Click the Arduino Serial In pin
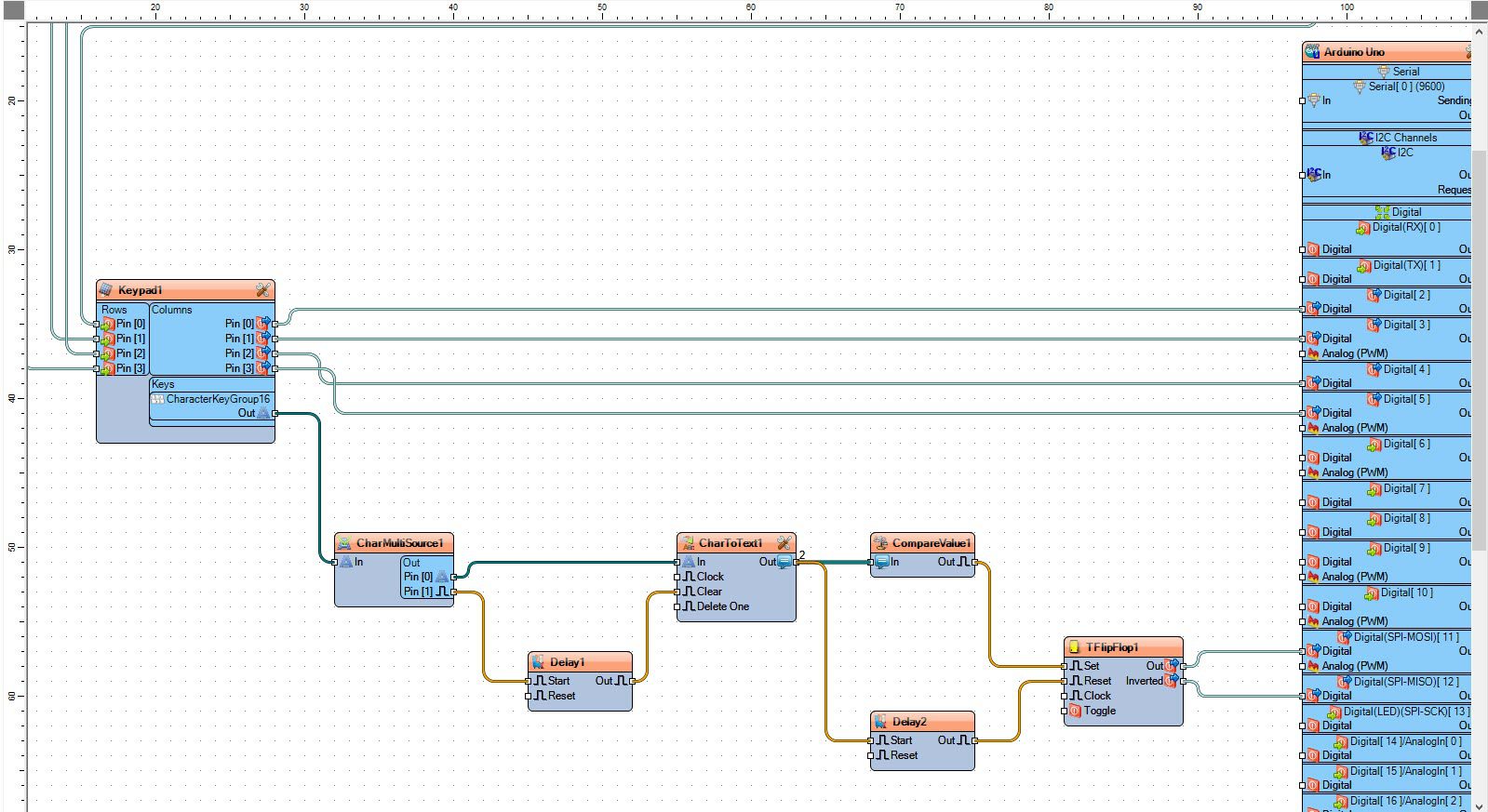The height and width of the screenshot is (812, 1488). pyautogui.click(x=1303, y=100)
